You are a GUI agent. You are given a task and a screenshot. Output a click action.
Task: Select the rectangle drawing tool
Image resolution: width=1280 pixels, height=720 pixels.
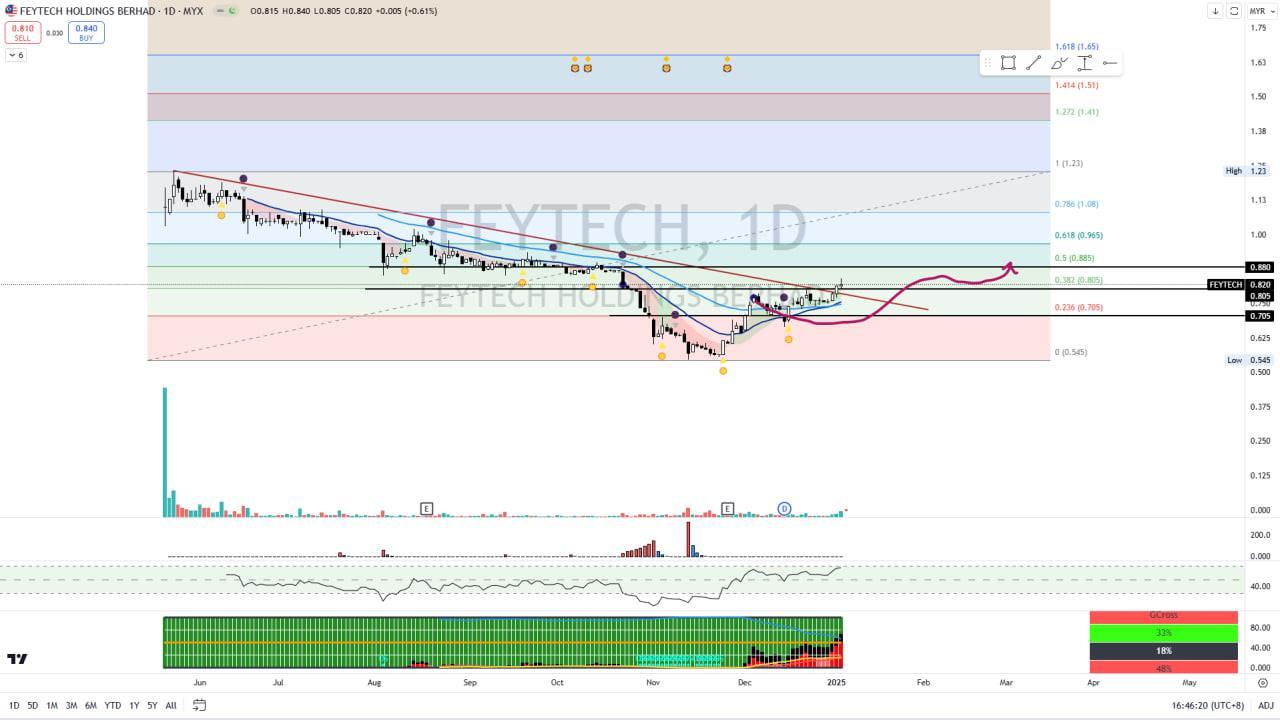click(1008, 63)
